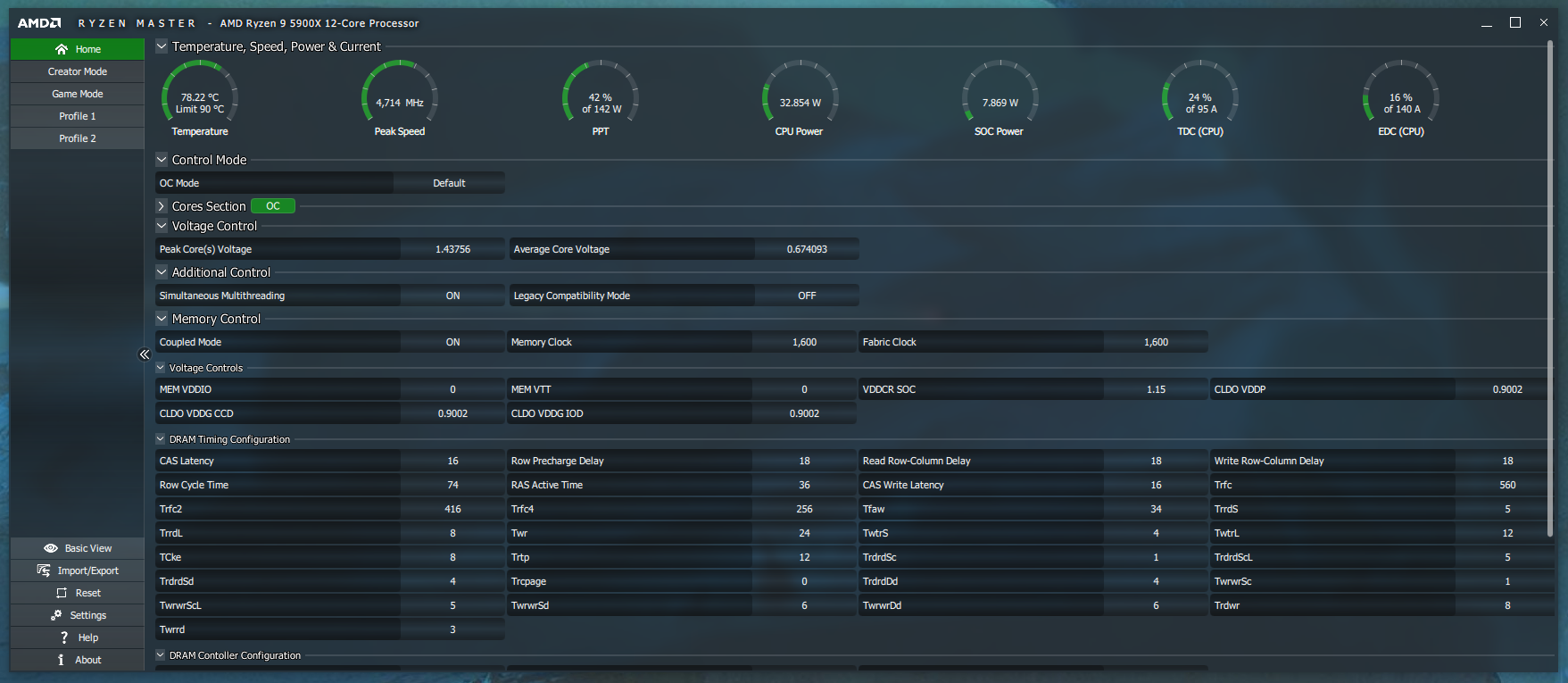
Task: Click CLDO VDDG IOD value
Action: pyautogui.click(x=804, y=413)
